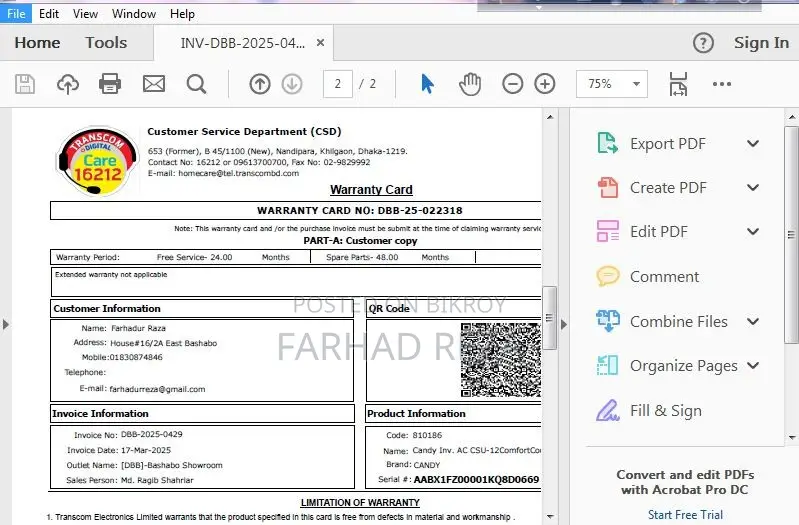Switch to the Tools tab

coord(106,43)
